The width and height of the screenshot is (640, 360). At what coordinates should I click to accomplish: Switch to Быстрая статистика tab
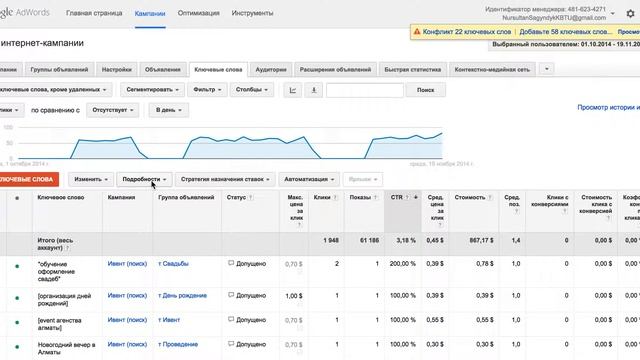click(x=413, y=69)
